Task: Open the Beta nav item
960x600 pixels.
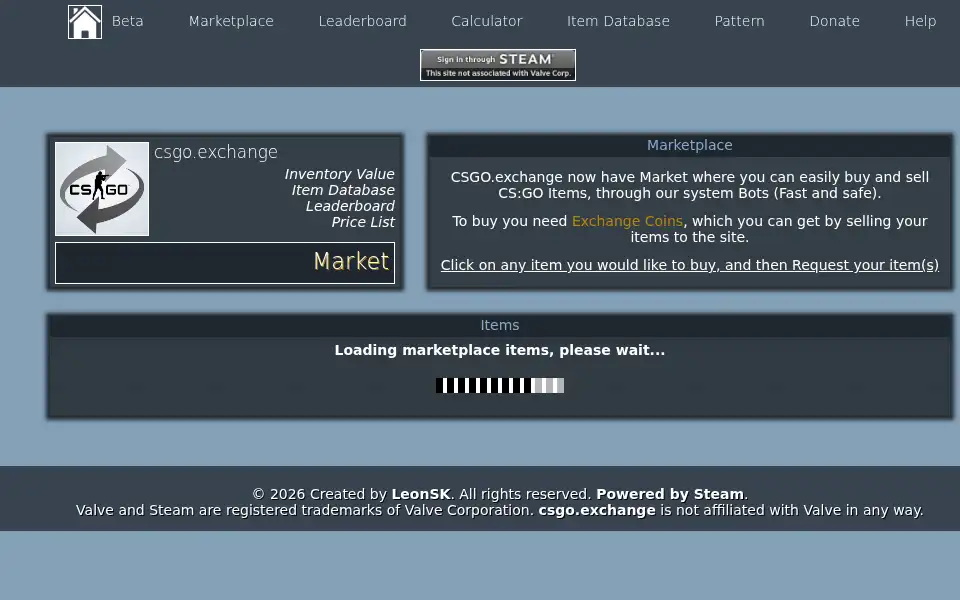Action: [x=127, y=21]
